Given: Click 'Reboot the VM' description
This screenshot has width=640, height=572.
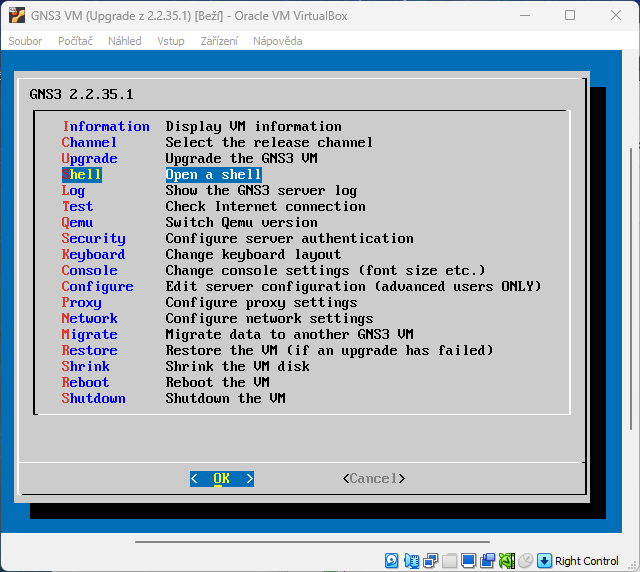Looking at the screenshot, I should [218, 383].
